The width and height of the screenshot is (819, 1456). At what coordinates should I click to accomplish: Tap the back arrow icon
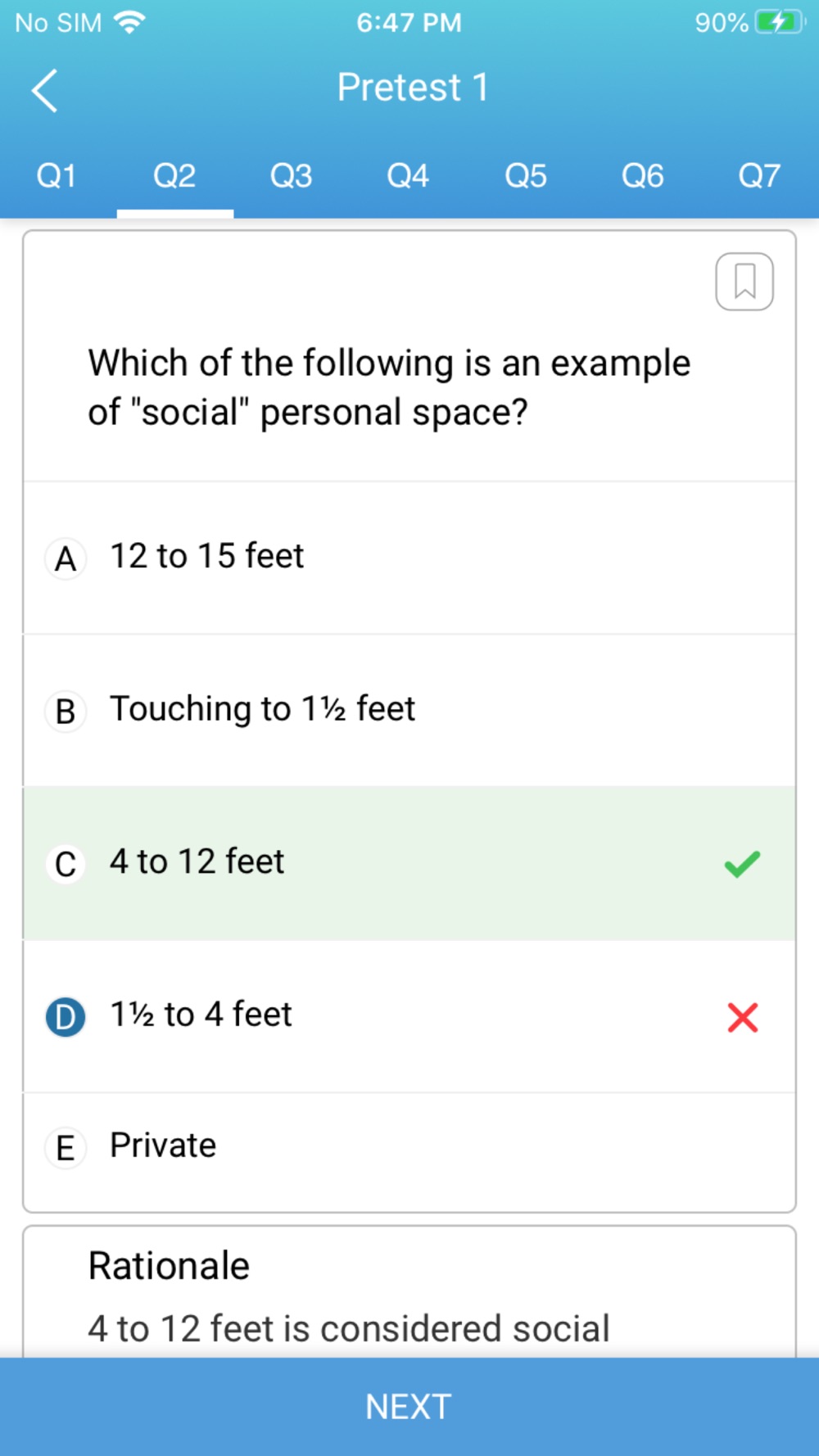click(x=45, y=90)
